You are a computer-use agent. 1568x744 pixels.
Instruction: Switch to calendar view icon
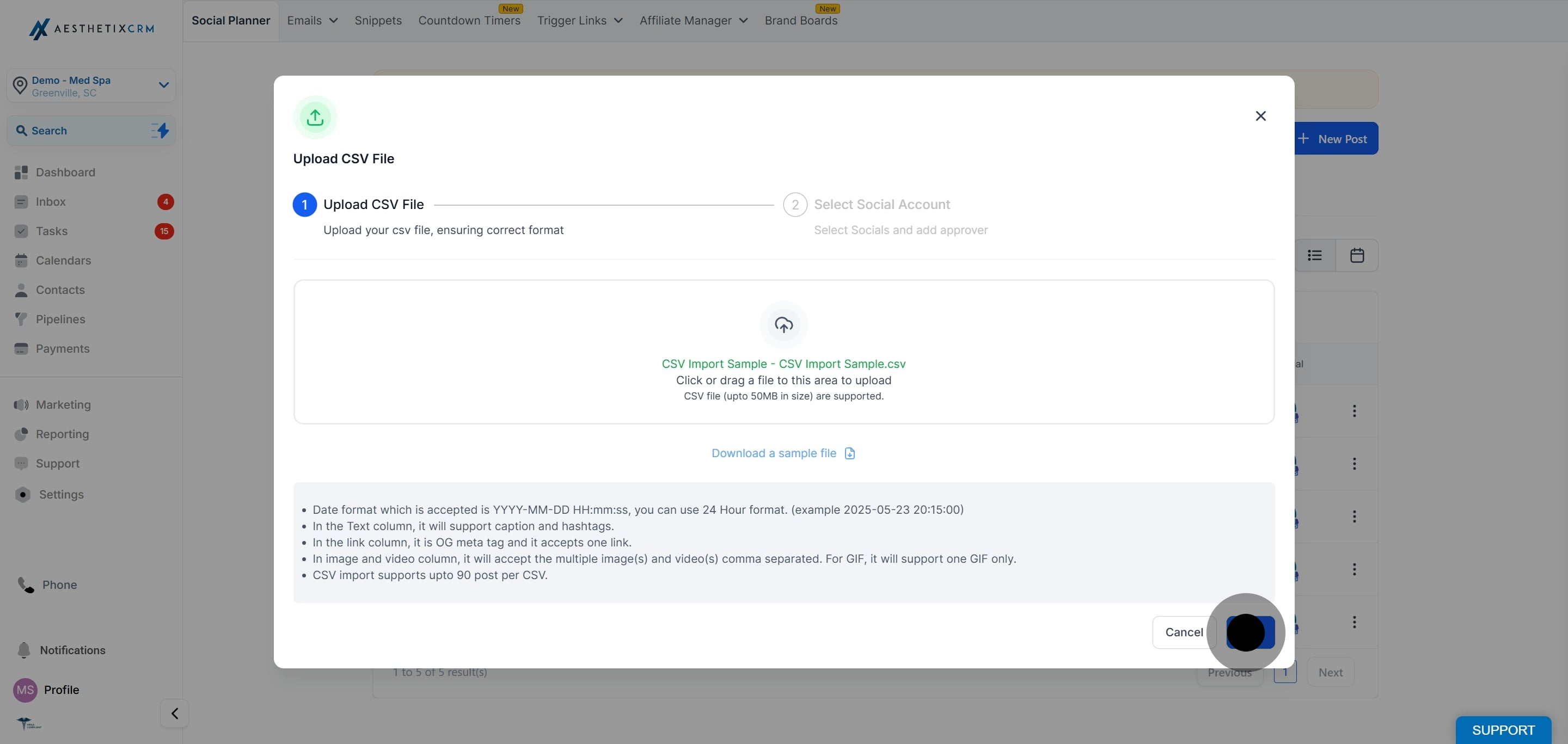pos(1357,255)
